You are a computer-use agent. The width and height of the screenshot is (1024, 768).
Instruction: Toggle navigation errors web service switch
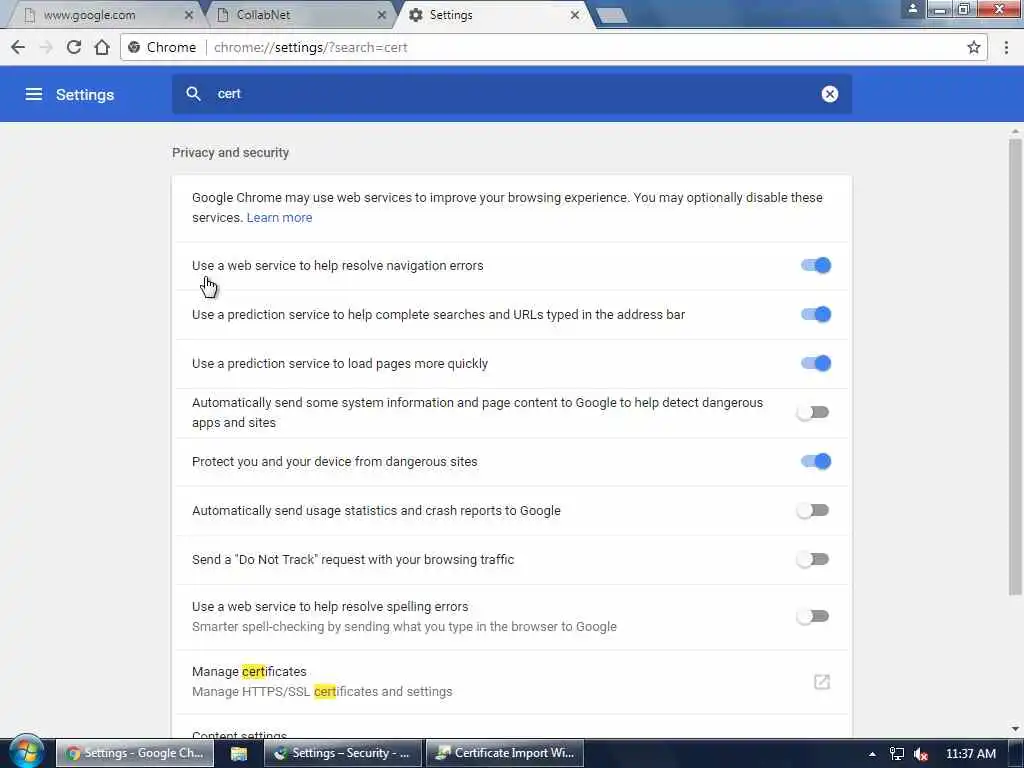click(x=816, y=265)
